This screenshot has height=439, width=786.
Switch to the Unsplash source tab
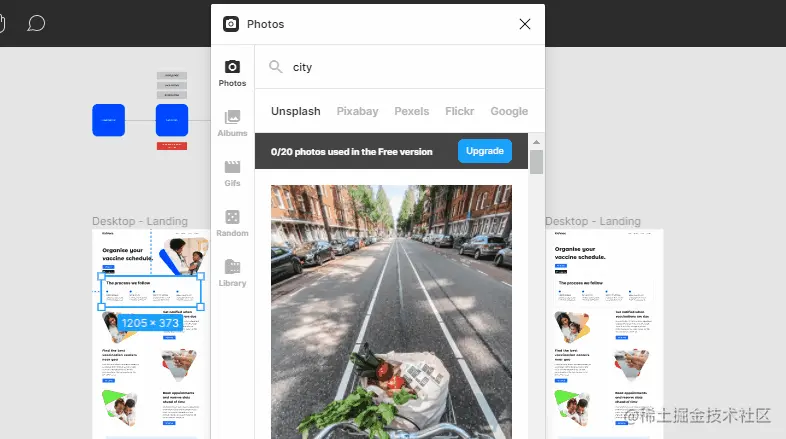[296, 111]
